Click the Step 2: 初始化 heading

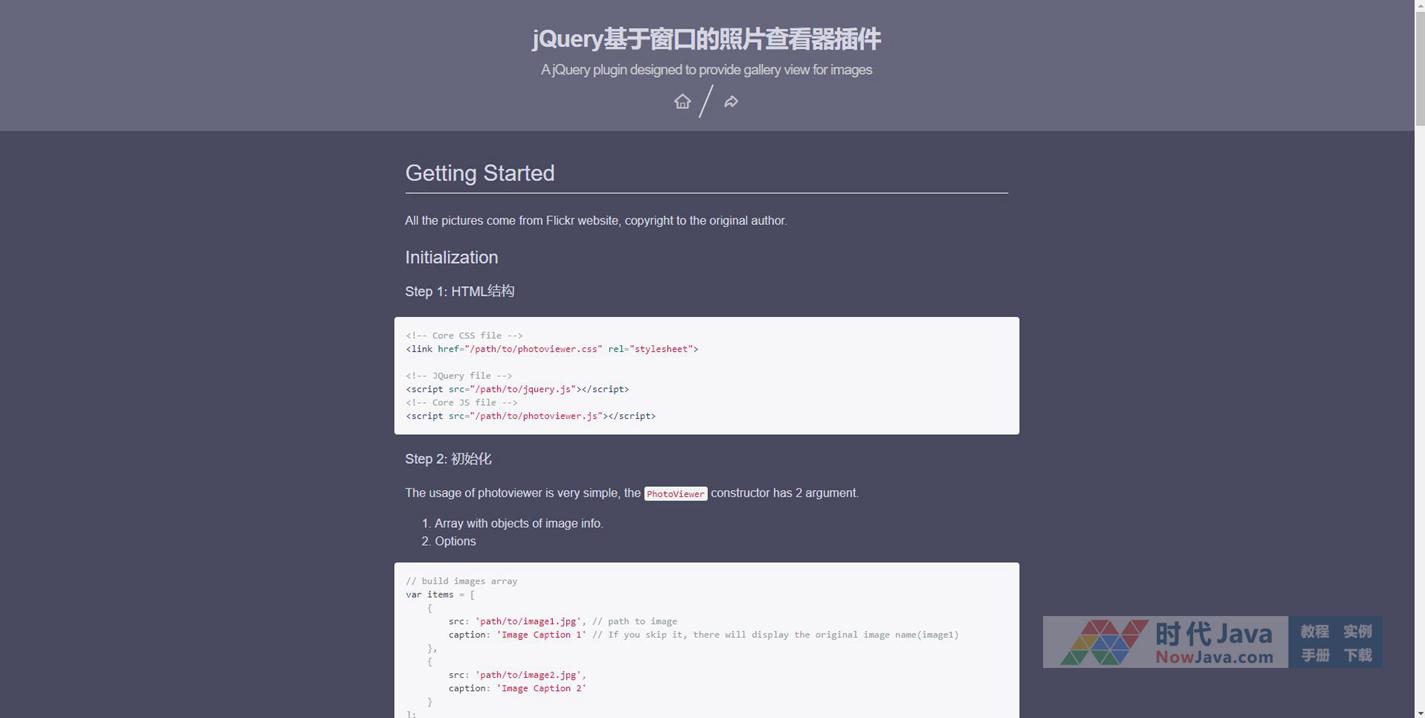(x=448, y=459)
